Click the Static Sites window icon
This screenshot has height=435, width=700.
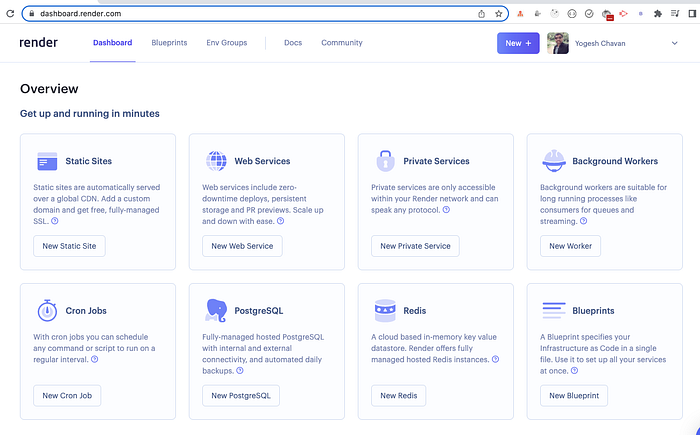pyautogui.click(x=47, y=161)
